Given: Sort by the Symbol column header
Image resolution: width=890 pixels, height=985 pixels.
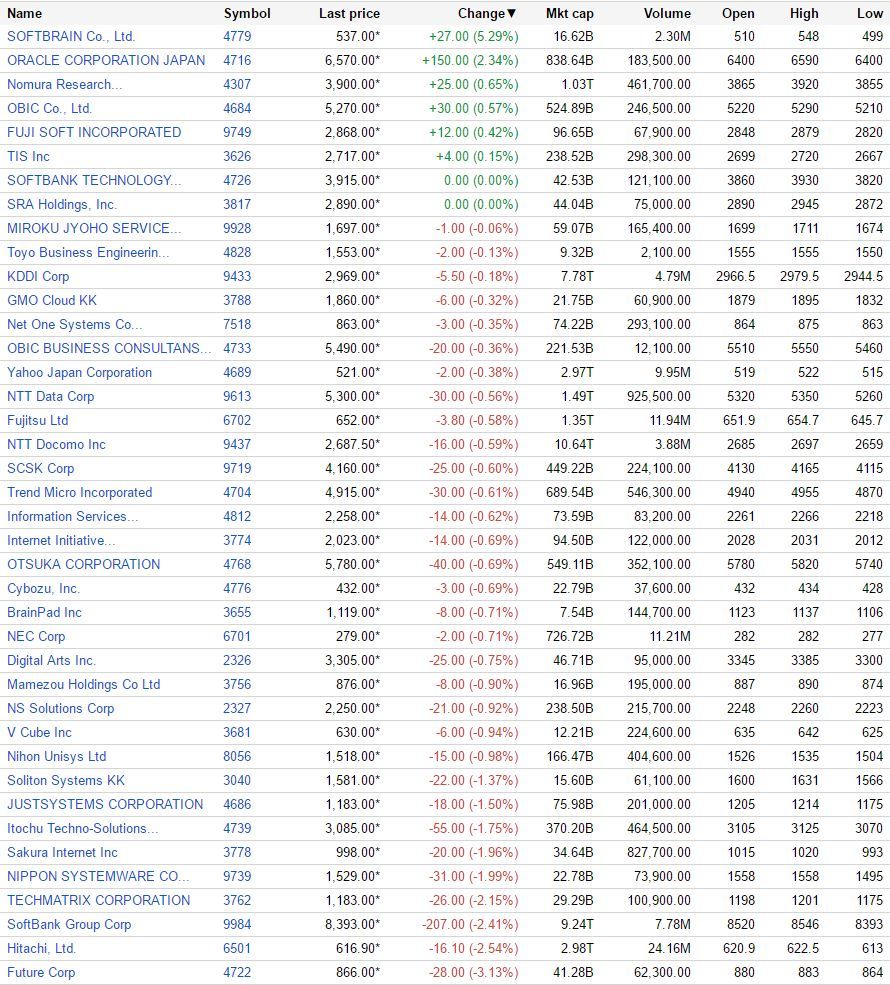Looking at the screenshot, I should pyautogui.click(x=247, y=13).
